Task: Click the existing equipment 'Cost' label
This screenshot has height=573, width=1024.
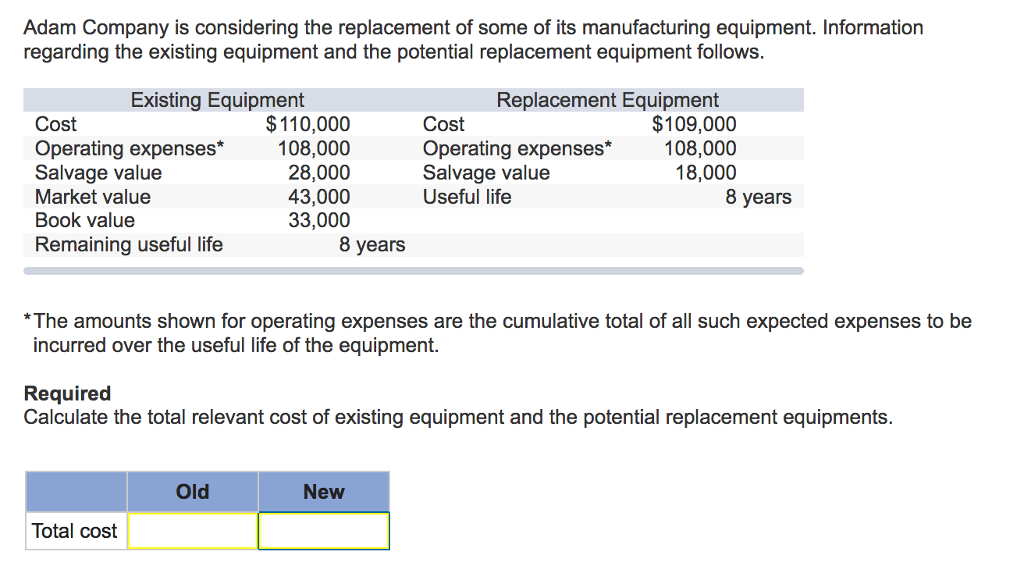Action: [56, 124]
